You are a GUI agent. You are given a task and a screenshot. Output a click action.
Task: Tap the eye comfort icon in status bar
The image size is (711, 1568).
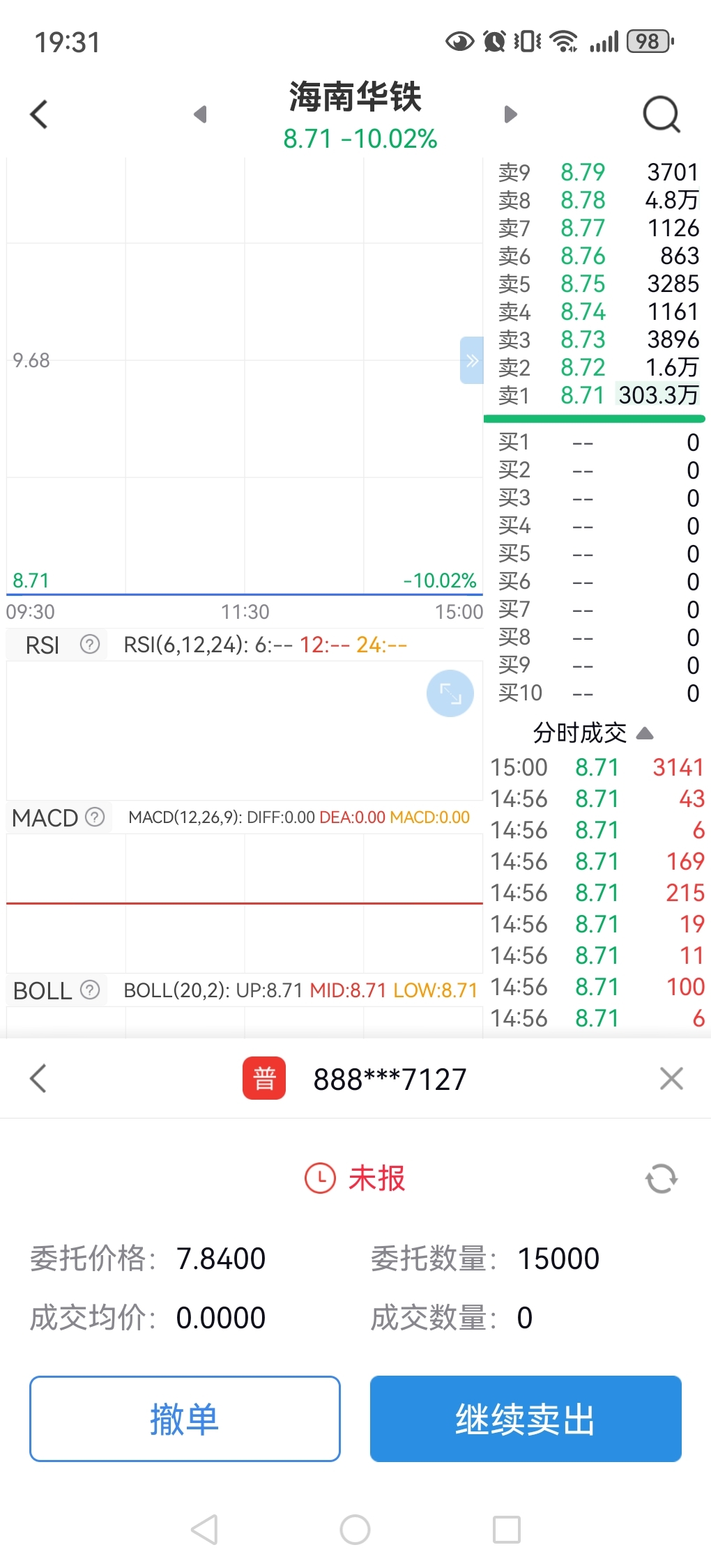click(x=459, y=42)
